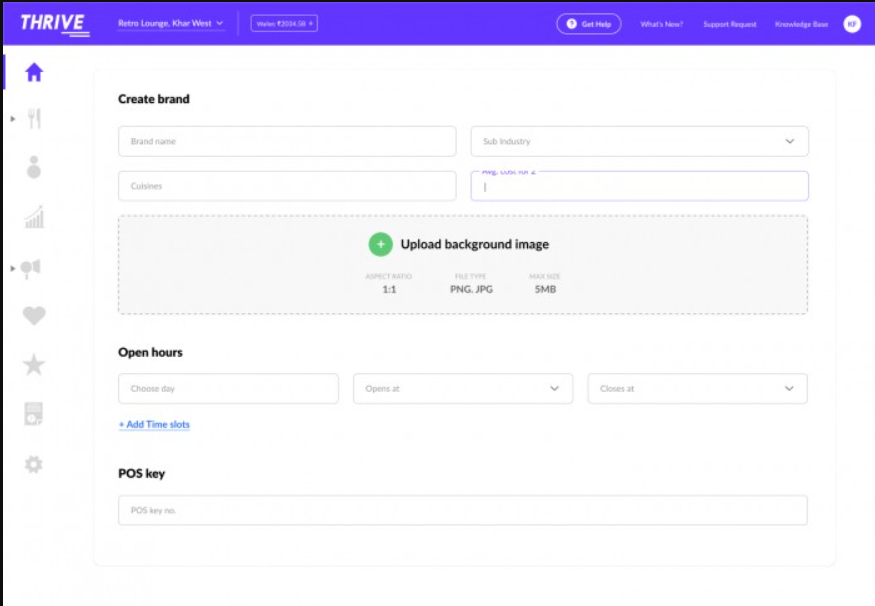Open the wallet icon in sidebar
This screenshot has height=606, width=875.
click(x=33, y=414)
